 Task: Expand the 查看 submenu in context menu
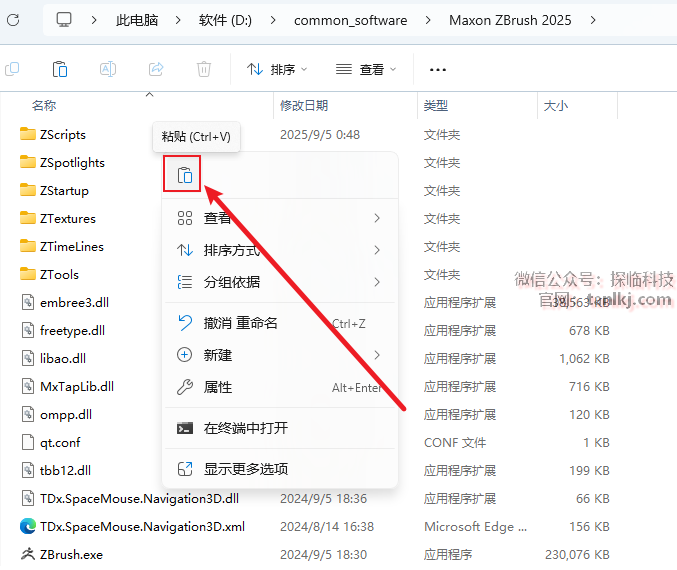pos(280,218)
